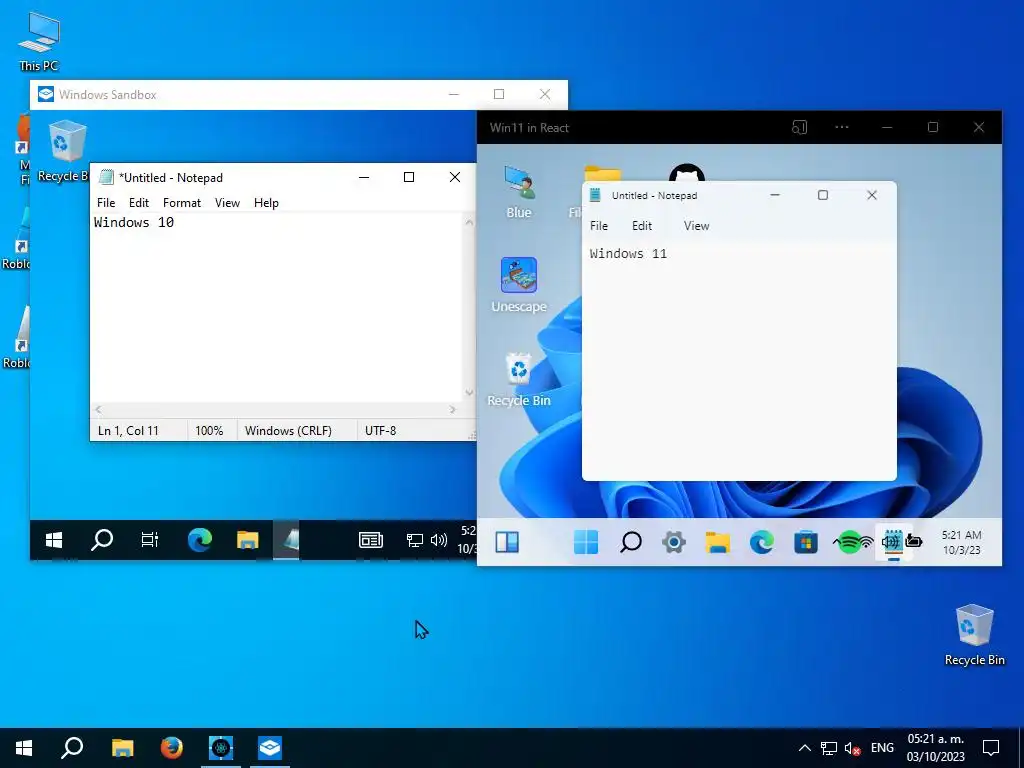This screenshot has width=1024, height=768.
Task: Open Start menu in Windows Sandbox taskbar
Action: click(x=54, y=539)
